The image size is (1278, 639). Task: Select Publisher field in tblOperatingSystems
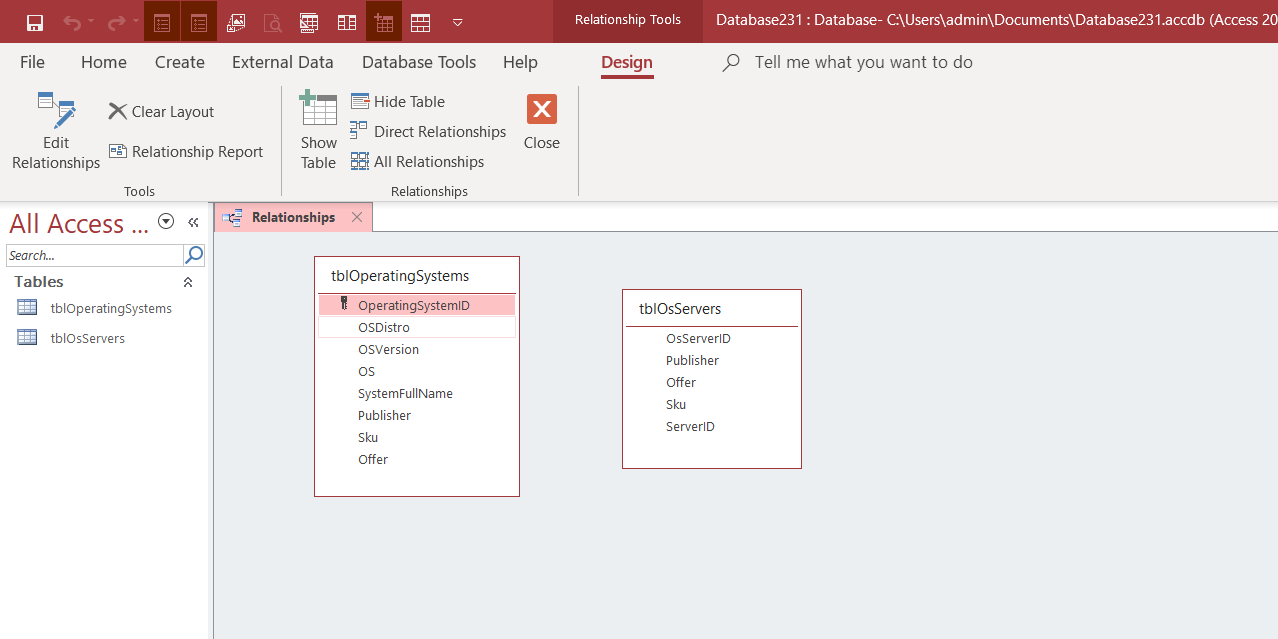click(x=417, y=415)
